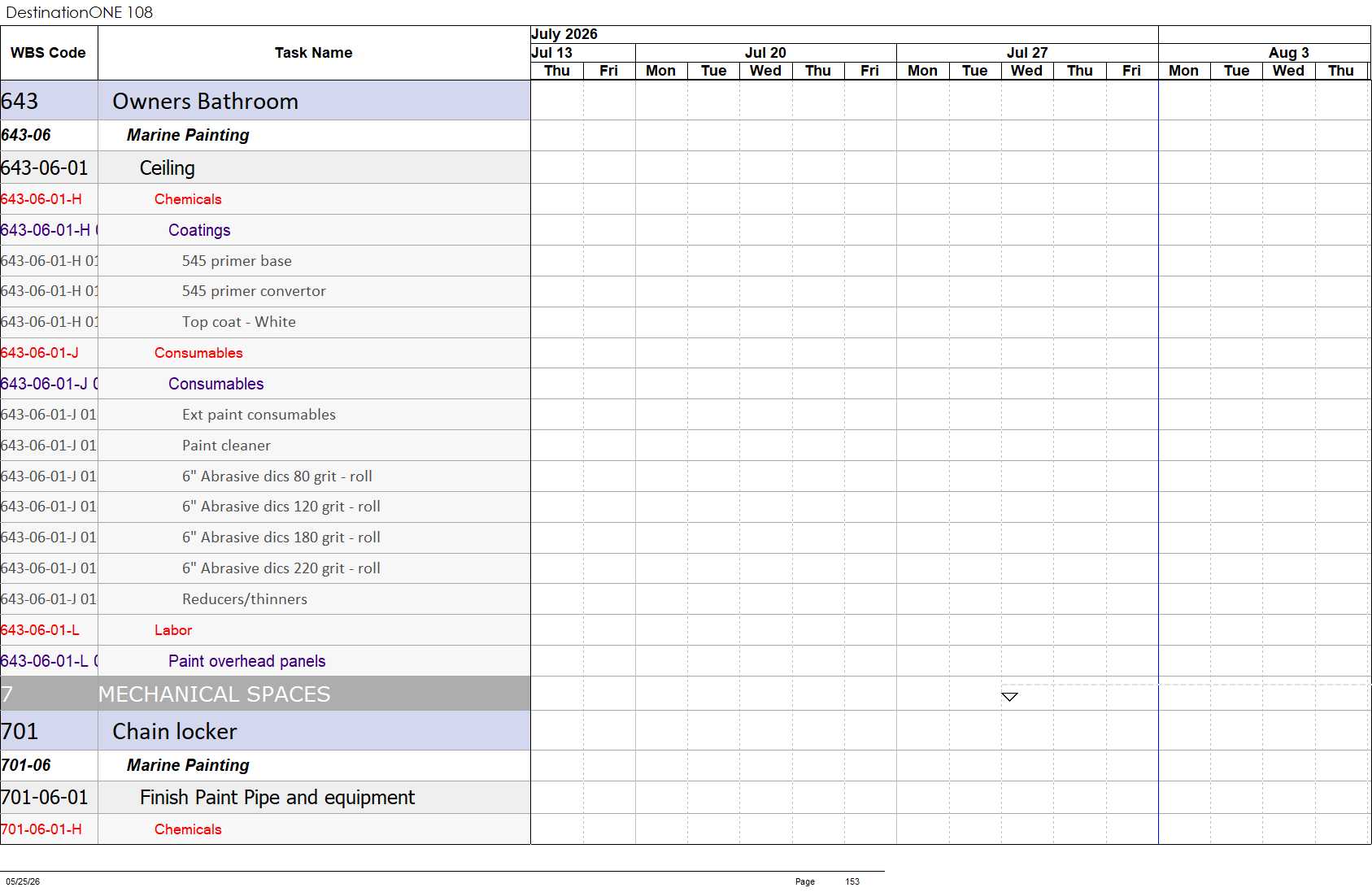This screenshot has width=1372, height=892.
Task: Select 6" Abrasive dics 180 grit - roll
Action: pyautogui.click(x=281, y=537)
